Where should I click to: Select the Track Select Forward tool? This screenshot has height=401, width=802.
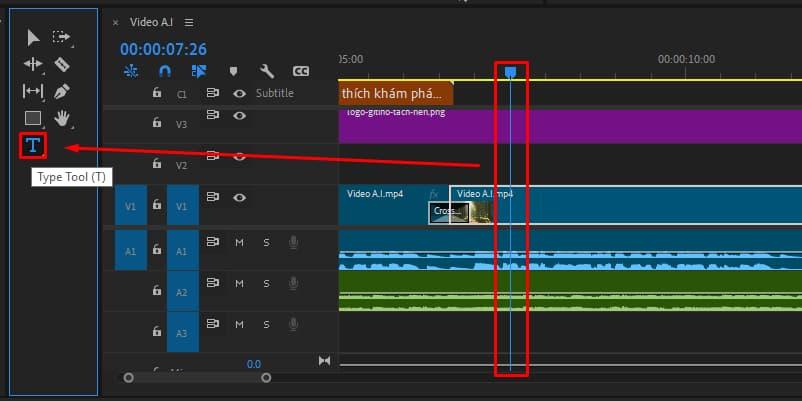pyautogui.click(x=61, y=37)
